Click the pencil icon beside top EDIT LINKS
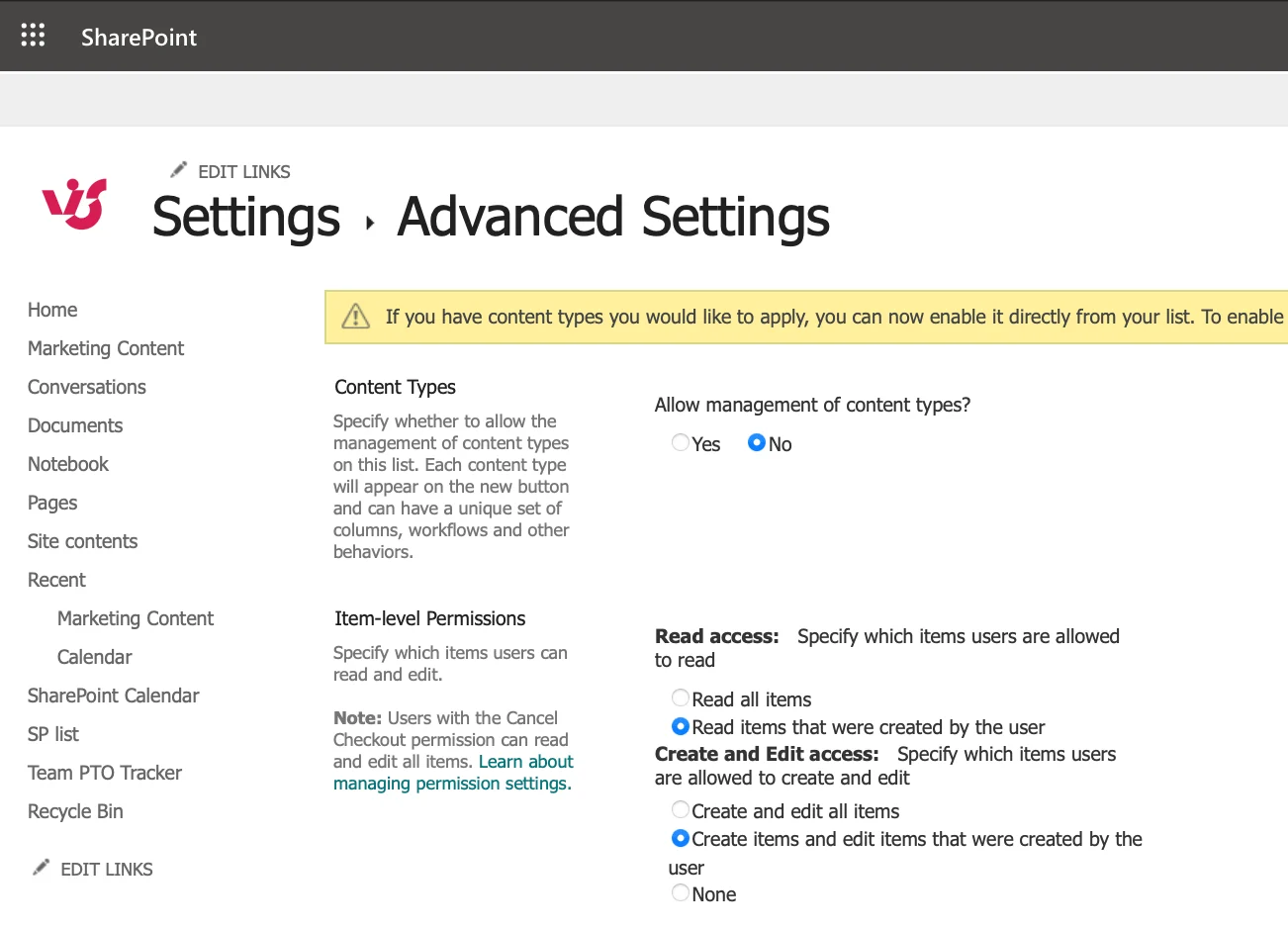The height and width of the screenshot is (930, 1288). click(178, 170)
